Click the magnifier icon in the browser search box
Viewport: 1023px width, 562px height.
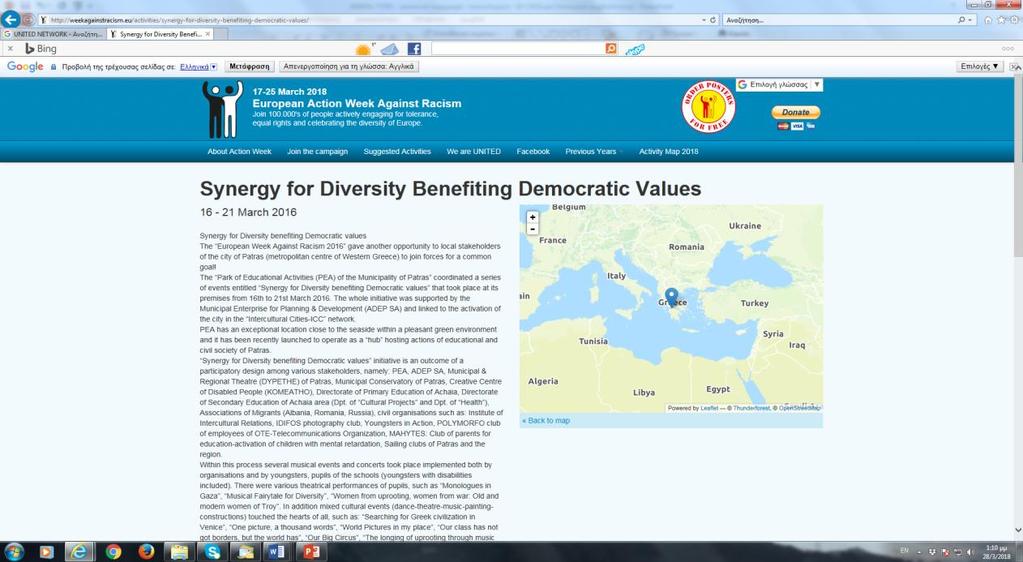point(962,20)
